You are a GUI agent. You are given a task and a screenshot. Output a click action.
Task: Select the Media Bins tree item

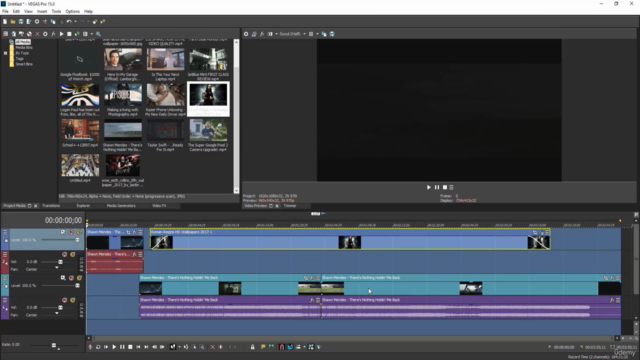pyautogui.click(x=24, y=48)
